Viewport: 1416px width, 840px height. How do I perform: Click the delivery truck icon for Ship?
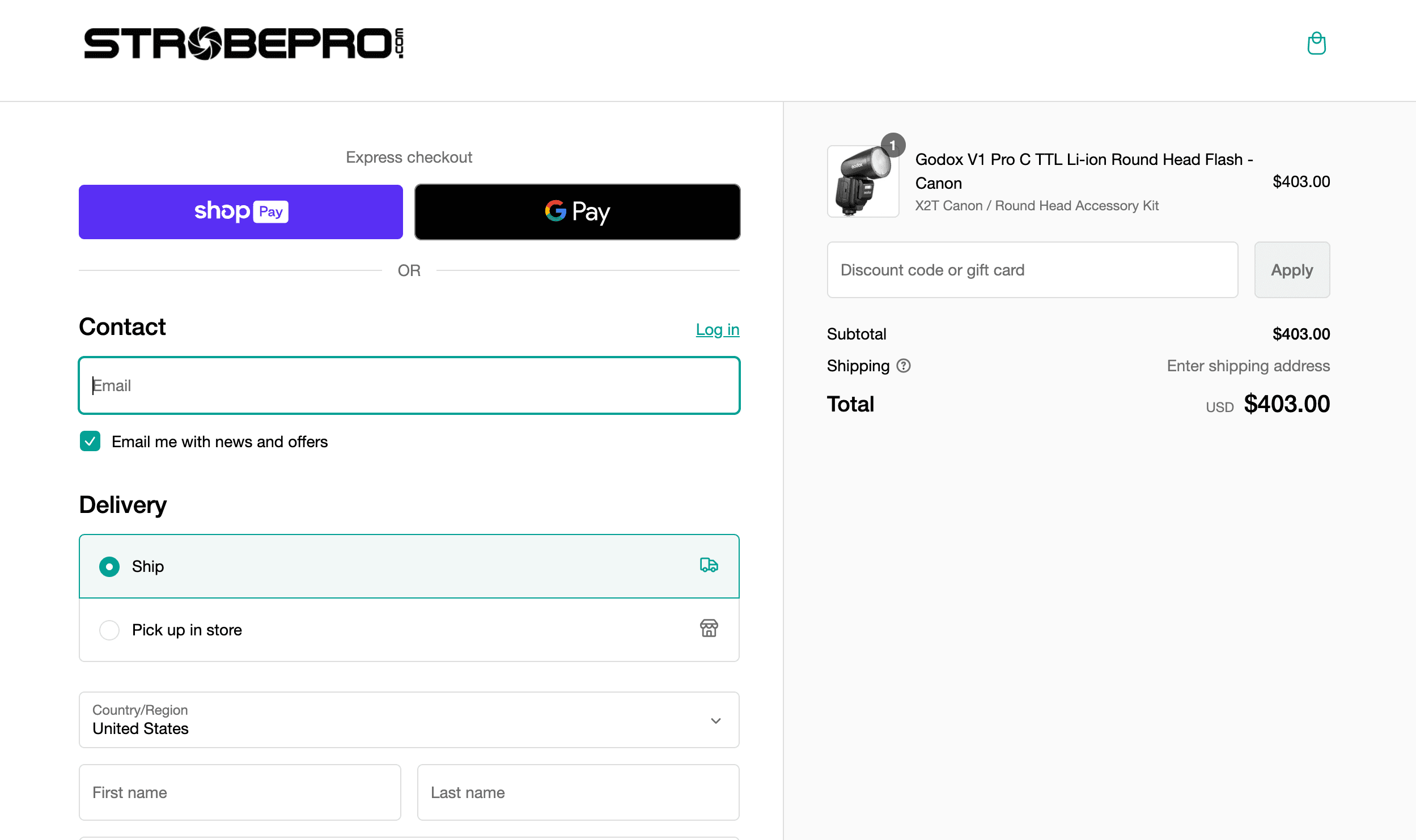[x=709, y=565]
